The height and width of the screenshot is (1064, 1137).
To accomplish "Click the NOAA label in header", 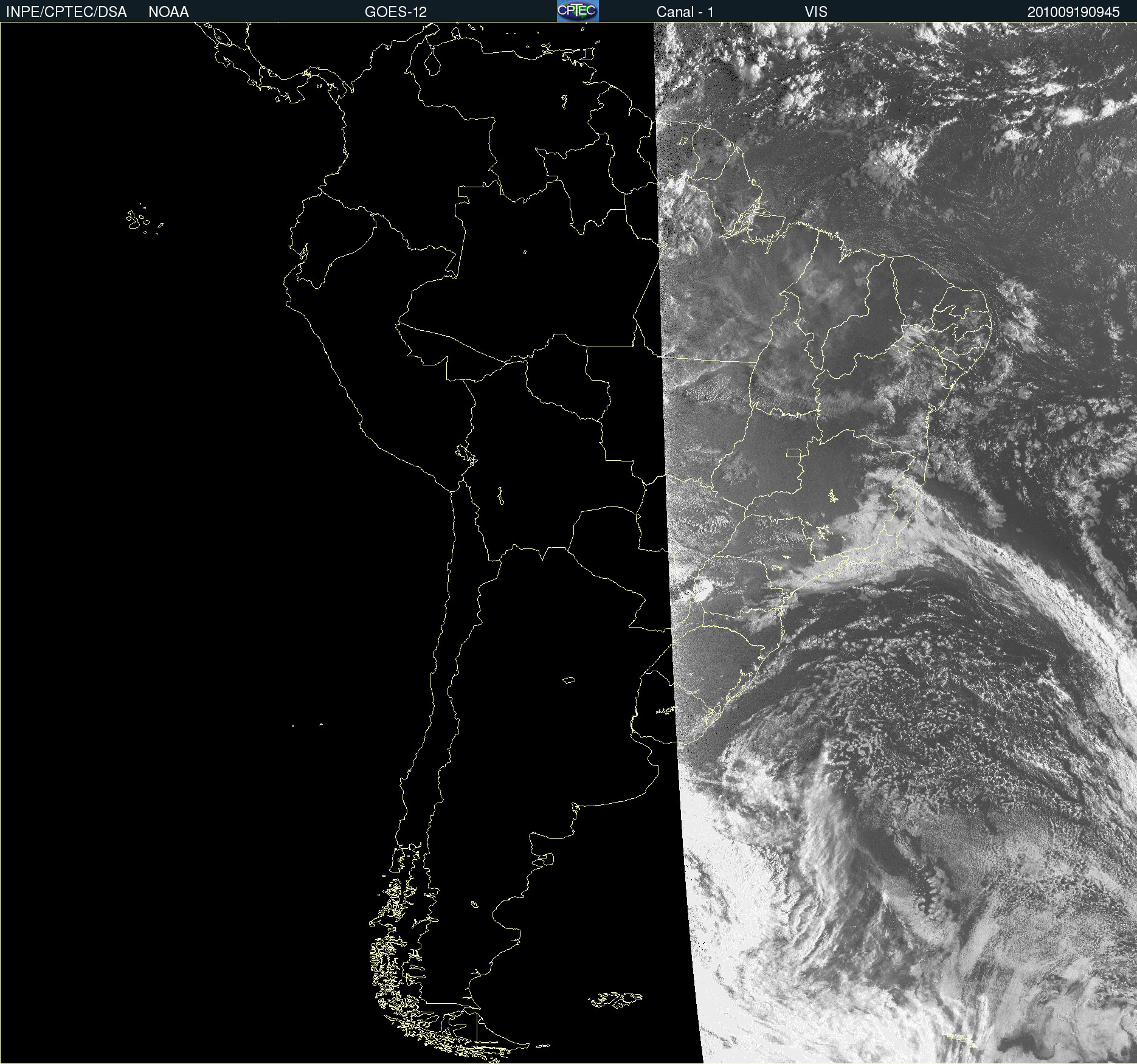I will tap(168, 12).
